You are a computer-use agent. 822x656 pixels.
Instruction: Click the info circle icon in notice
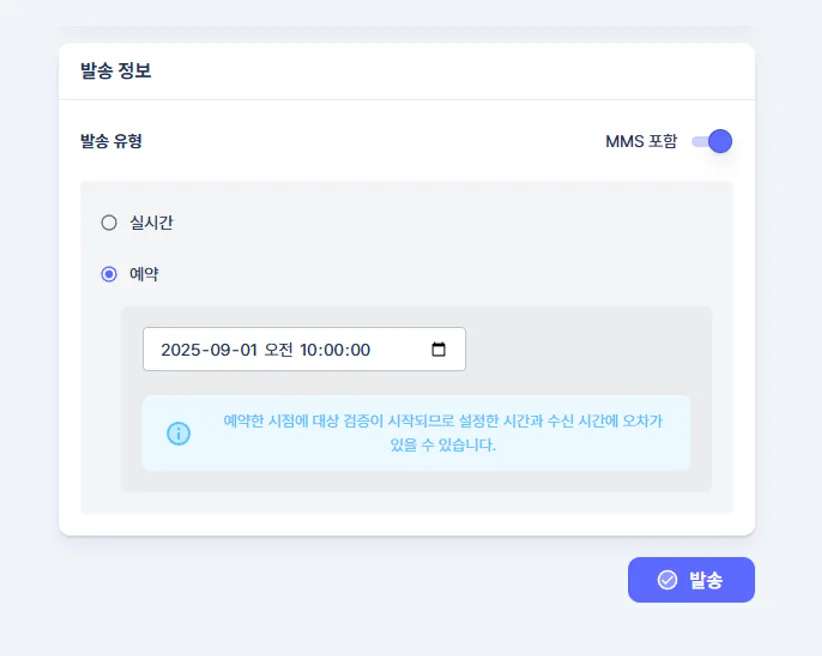pyautogui.click(x=178, y=433)
